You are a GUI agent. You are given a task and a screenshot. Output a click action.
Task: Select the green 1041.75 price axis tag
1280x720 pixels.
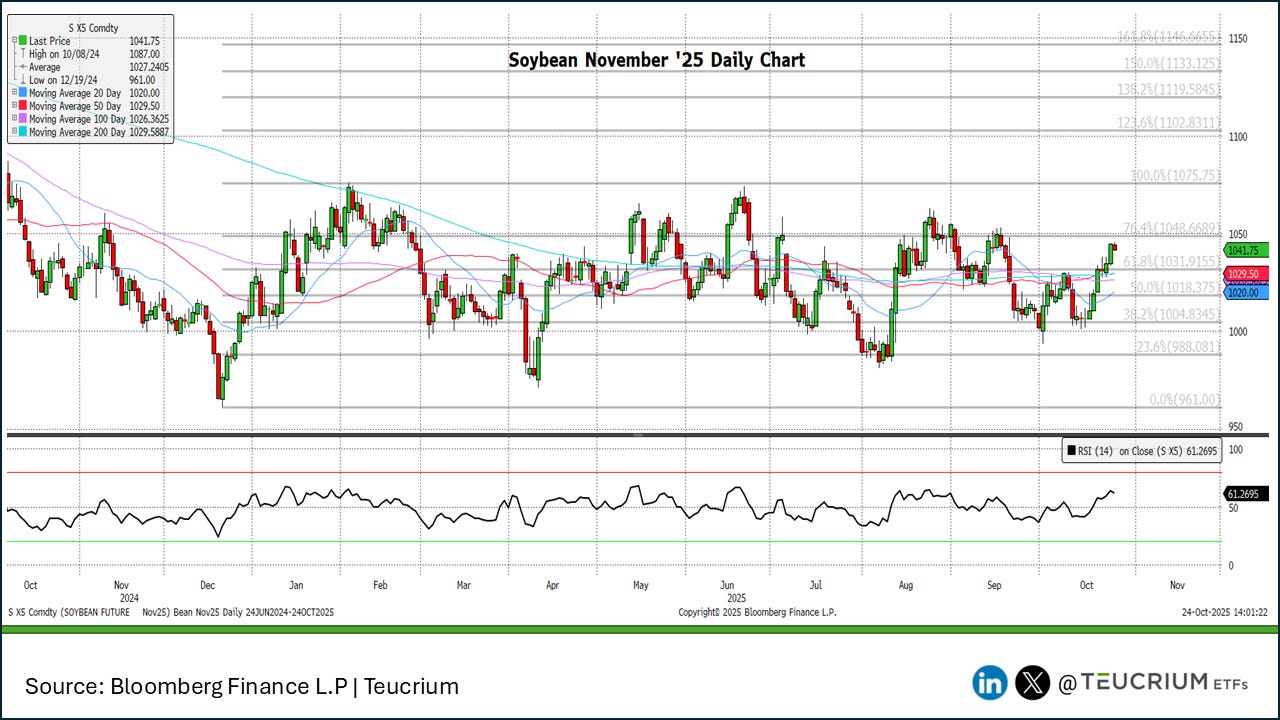pyautogui.click(x=1246, y=250)
